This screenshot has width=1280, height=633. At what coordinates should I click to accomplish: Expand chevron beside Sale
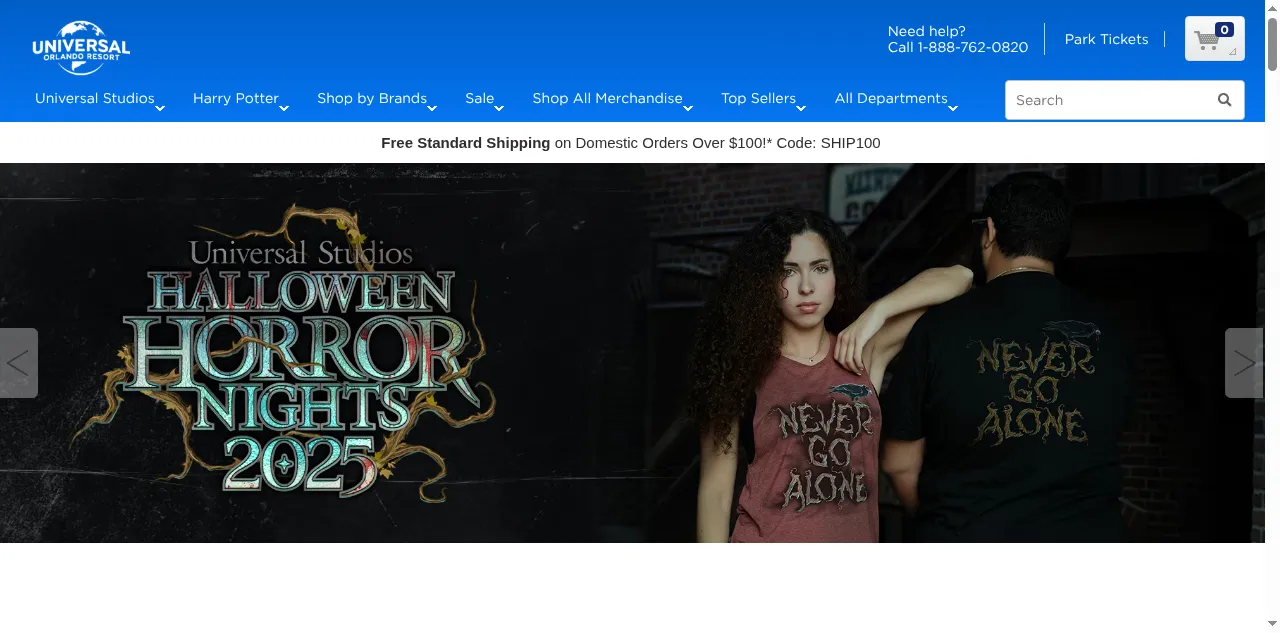point(499,108)
